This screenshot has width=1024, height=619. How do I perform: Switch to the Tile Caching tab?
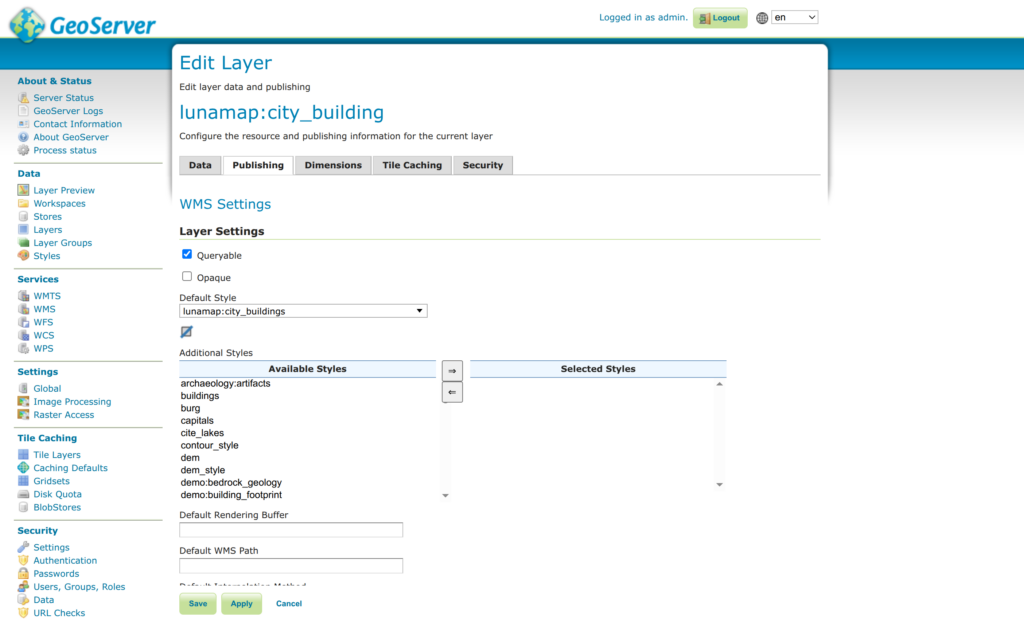(x=412, y=165)
